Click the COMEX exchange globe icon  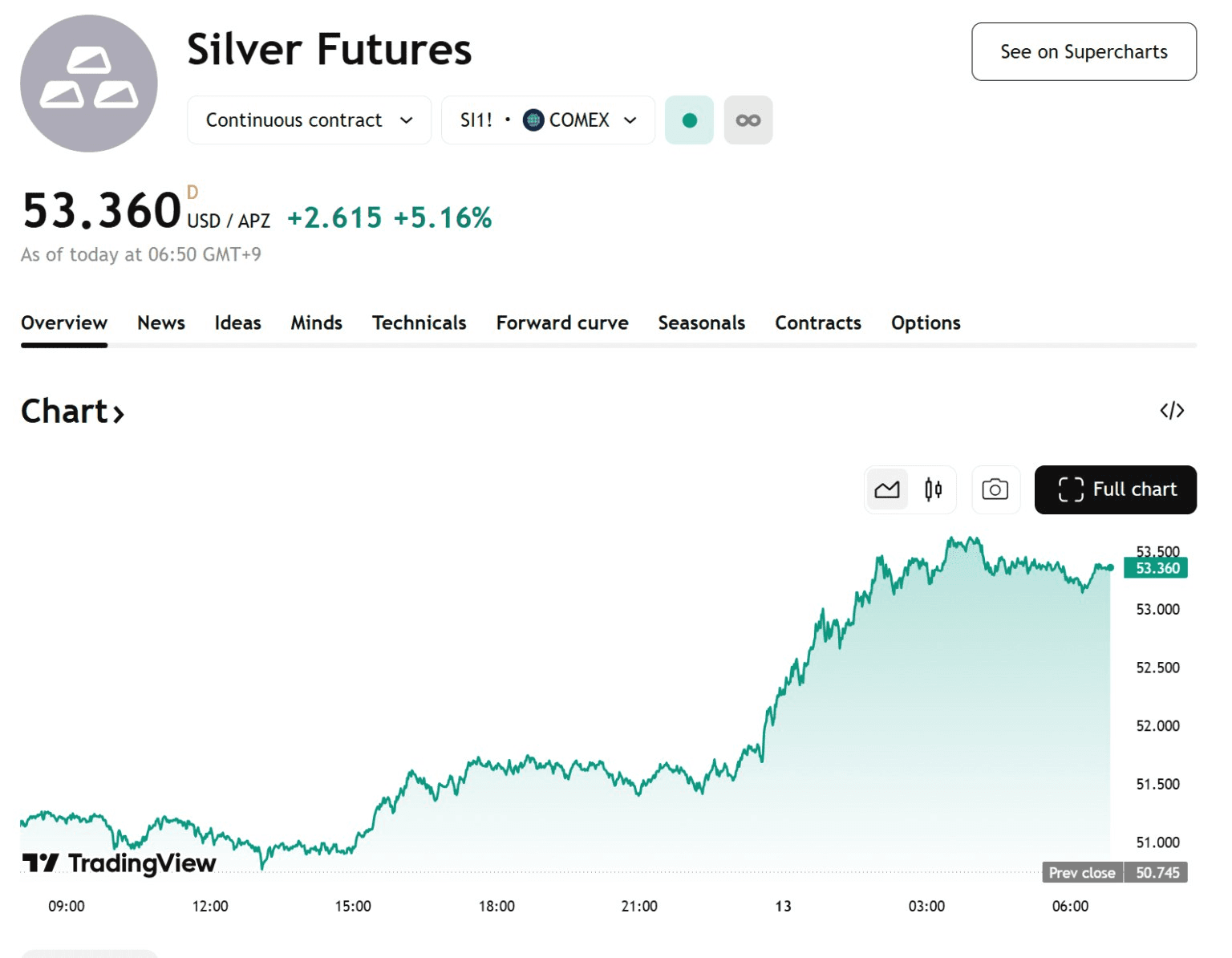point(533,120)
